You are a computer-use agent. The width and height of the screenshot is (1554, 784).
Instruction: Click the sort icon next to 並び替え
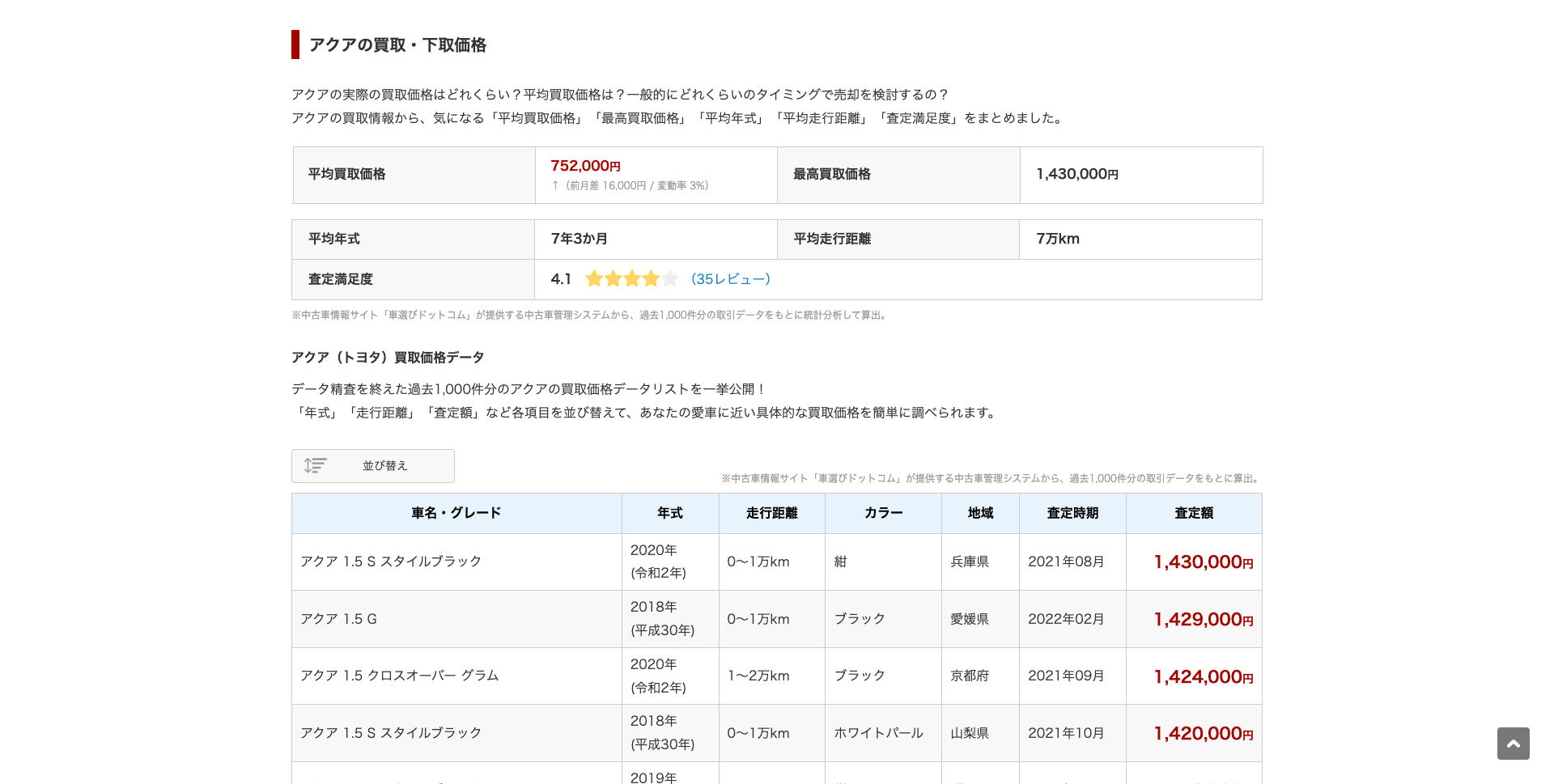[x=316, y=465]
